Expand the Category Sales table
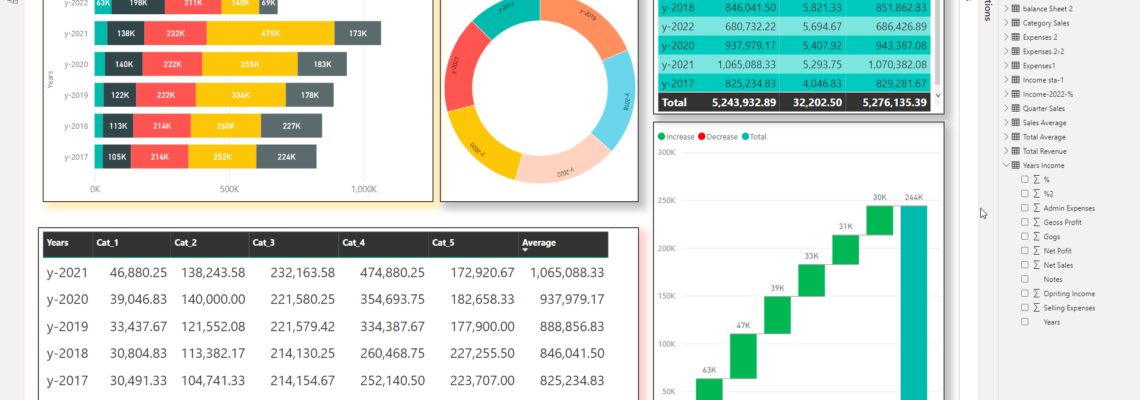 [1007, 23]
